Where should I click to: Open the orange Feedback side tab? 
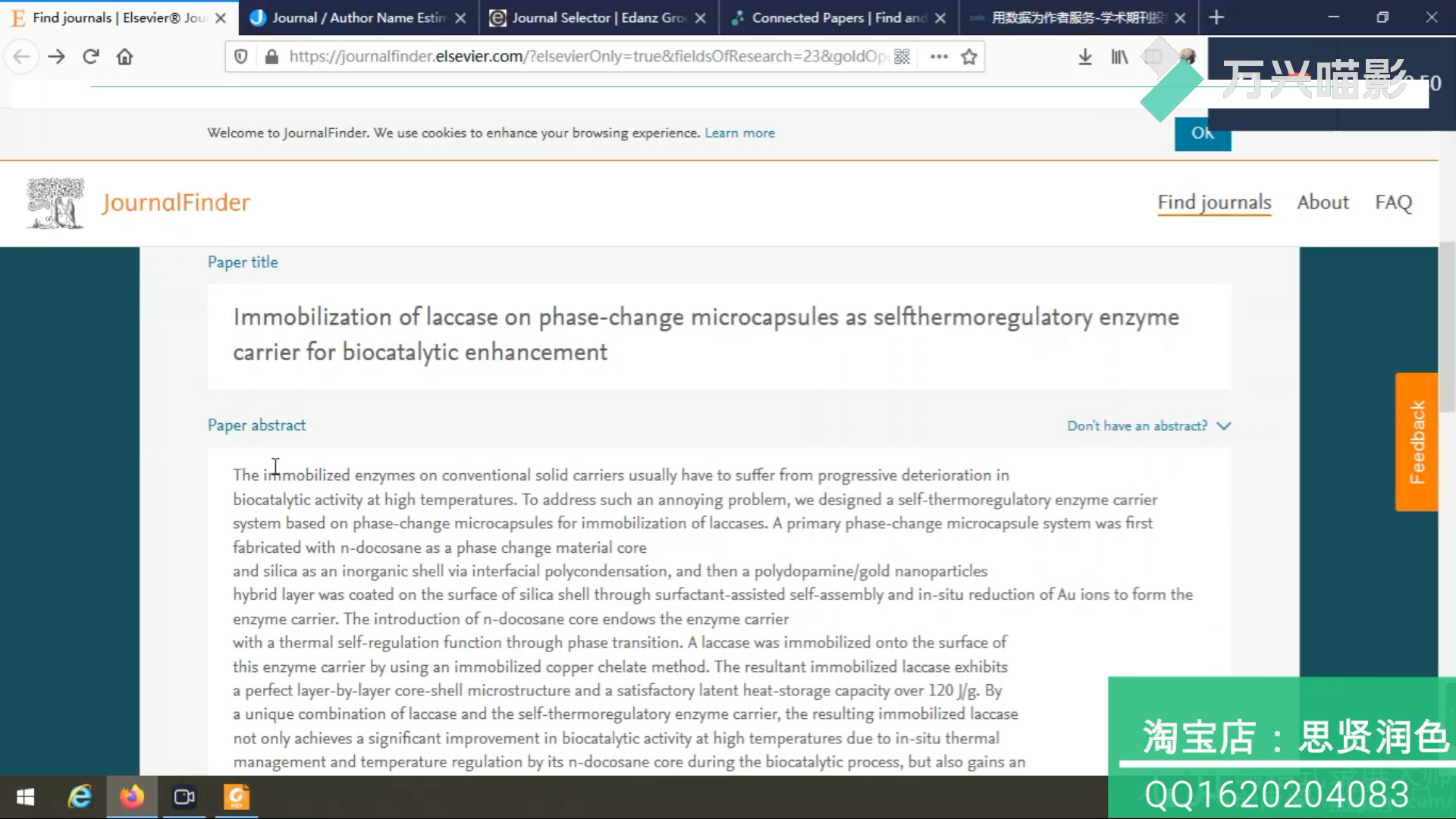coord(1417,442)
